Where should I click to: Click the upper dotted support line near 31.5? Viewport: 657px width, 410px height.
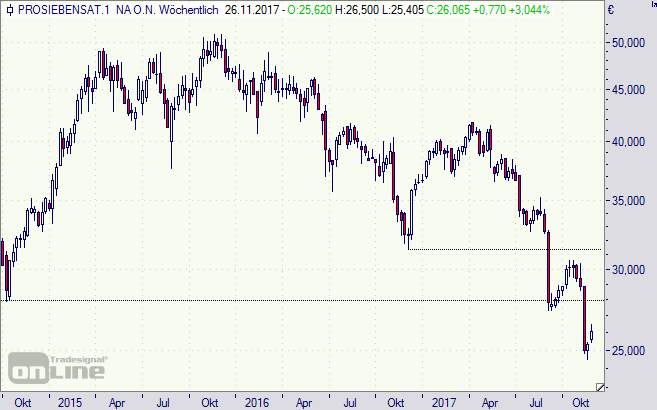pos(505,250)
